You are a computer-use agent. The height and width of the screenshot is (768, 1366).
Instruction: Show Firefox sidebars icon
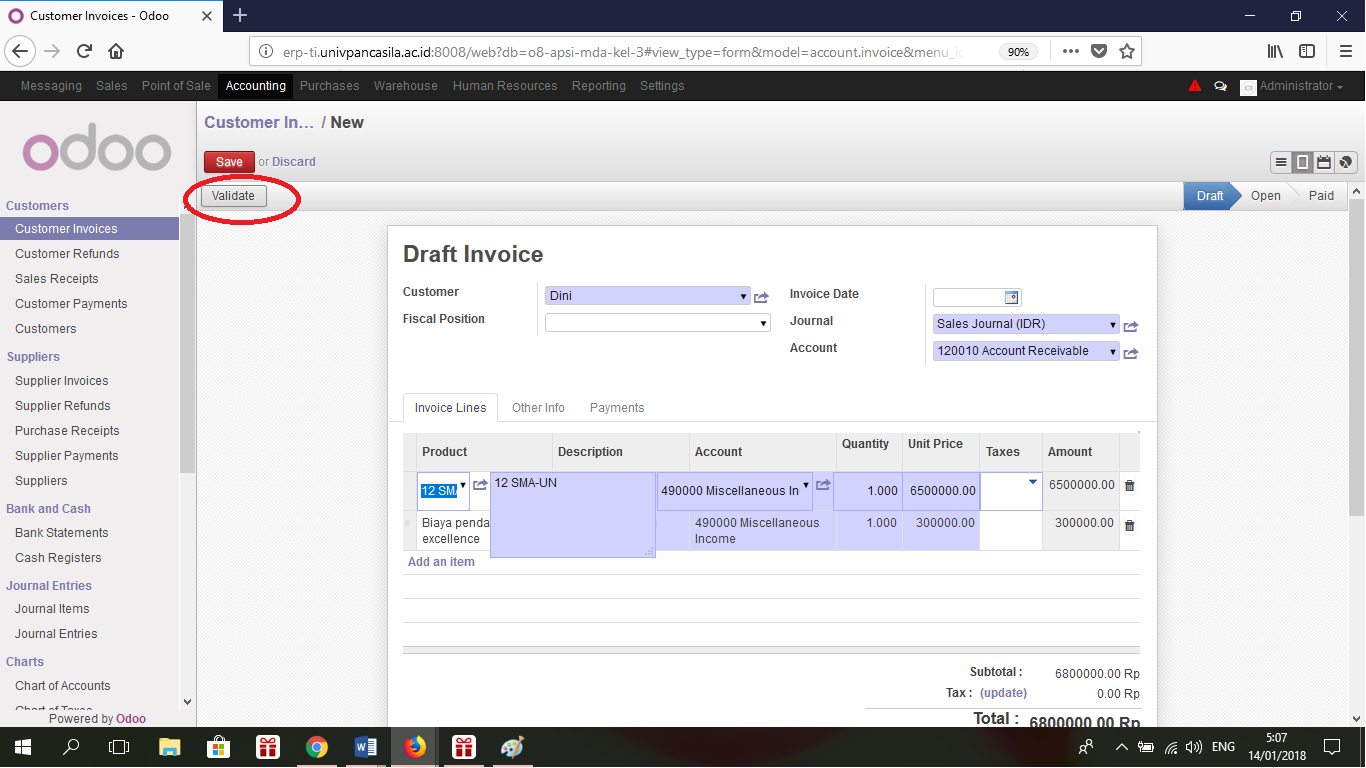point(1307,51)
